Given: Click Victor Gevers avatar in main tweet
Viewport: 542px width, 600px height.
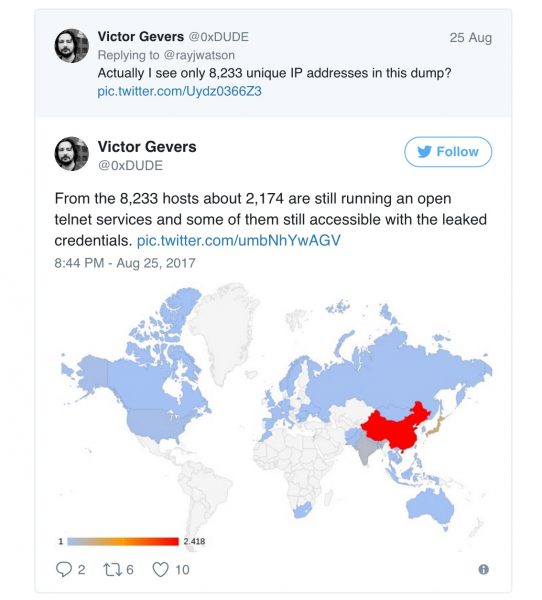Looking at the screenshot, I should point(72,154).
